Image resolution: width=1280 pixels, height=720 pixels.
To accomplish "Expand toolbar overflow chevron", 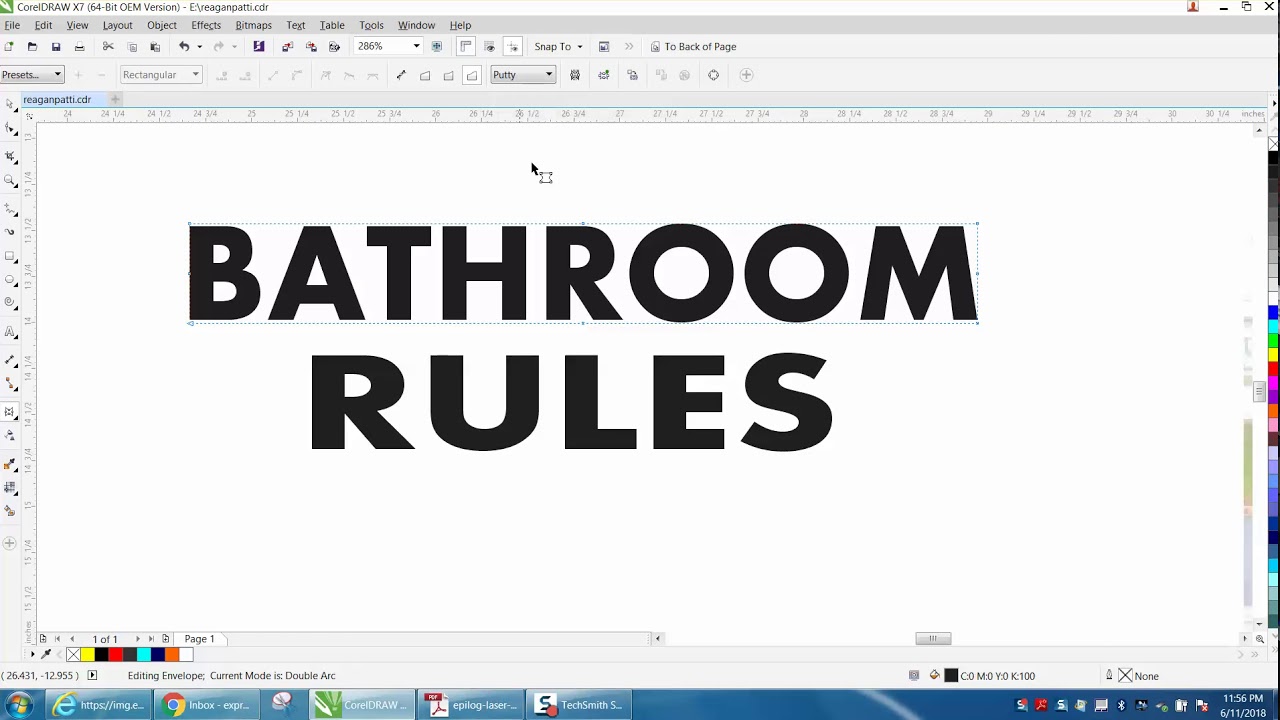I will [x=629, y=47].
